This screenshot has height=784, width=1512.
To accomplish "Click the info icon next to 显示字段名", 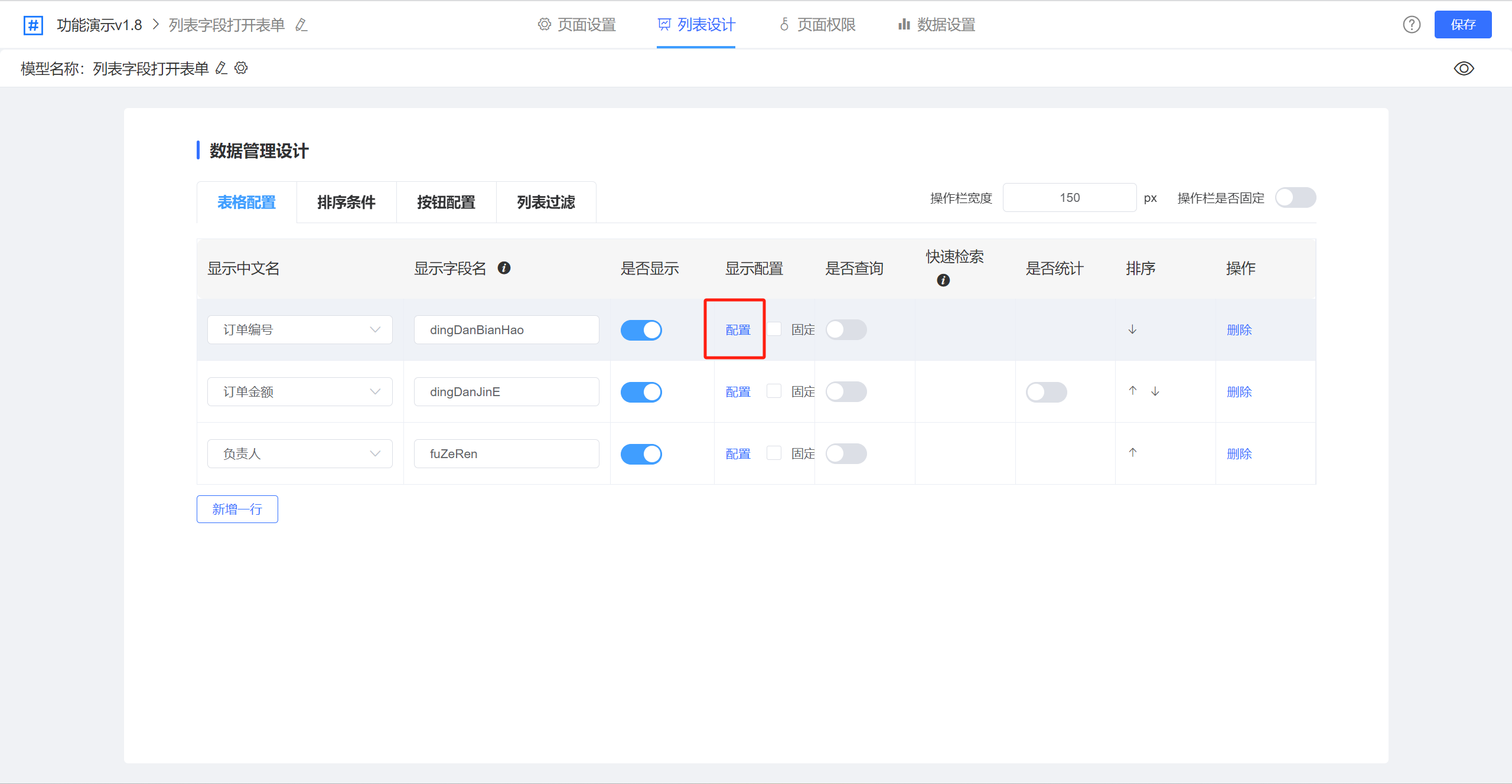I will (x=504, y=268).
